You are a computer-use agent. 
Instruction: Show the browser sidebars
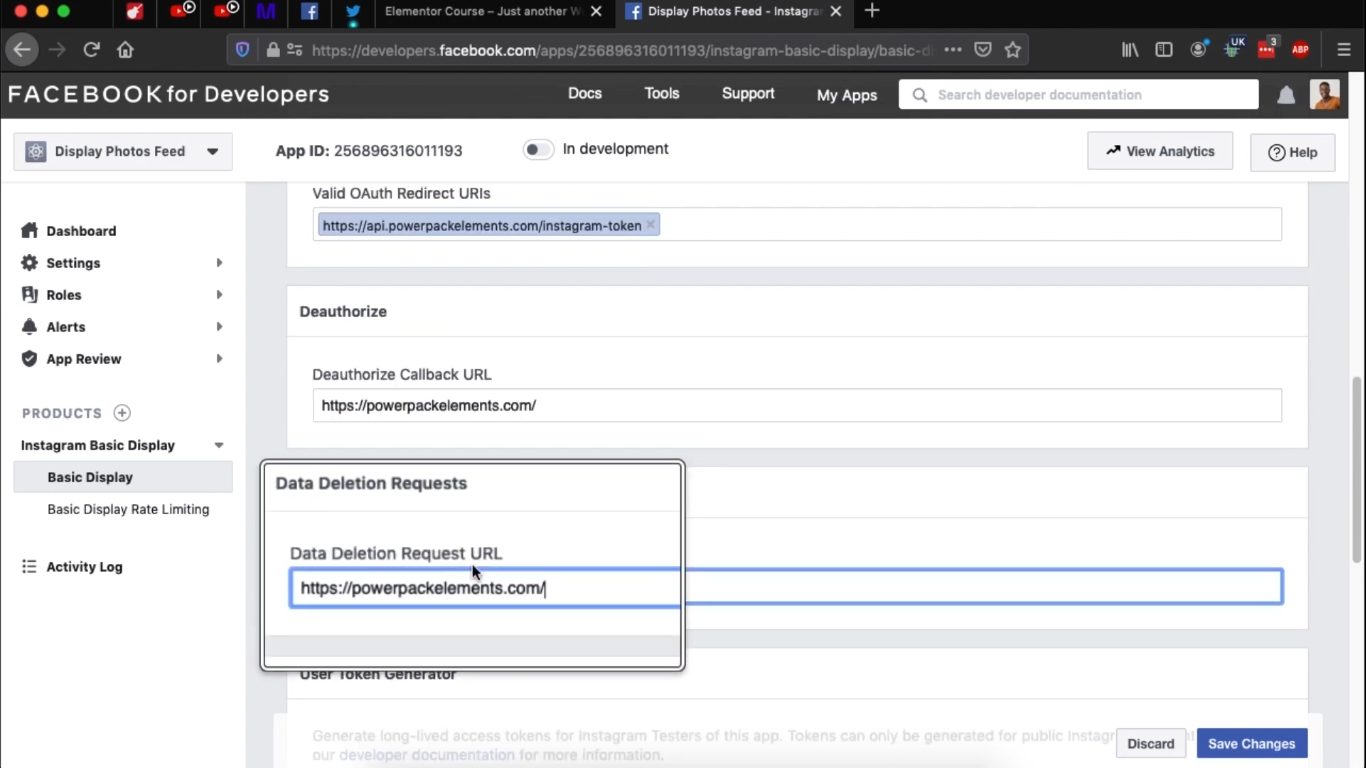click(x=1164, y=49)
